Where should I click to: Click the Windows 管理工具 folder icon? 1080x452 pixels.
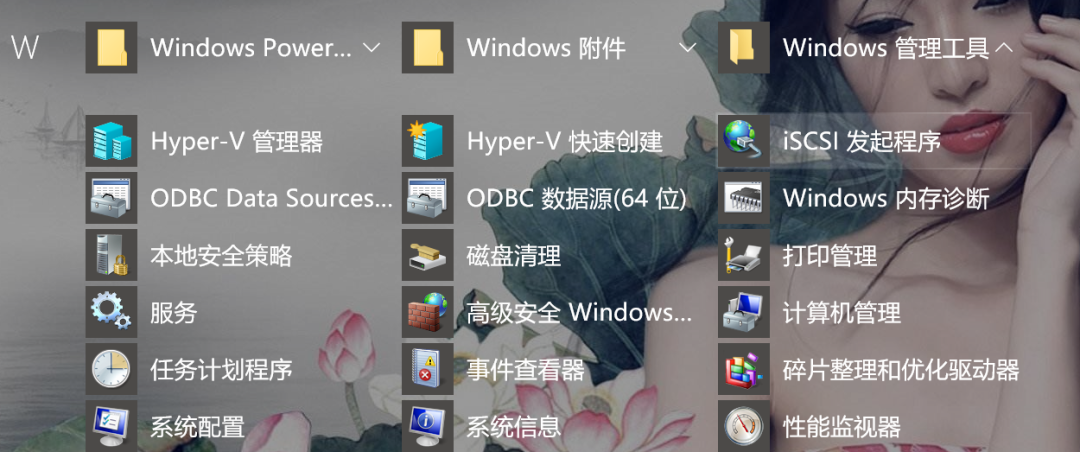pyautogui.click(x=744, y=48)
